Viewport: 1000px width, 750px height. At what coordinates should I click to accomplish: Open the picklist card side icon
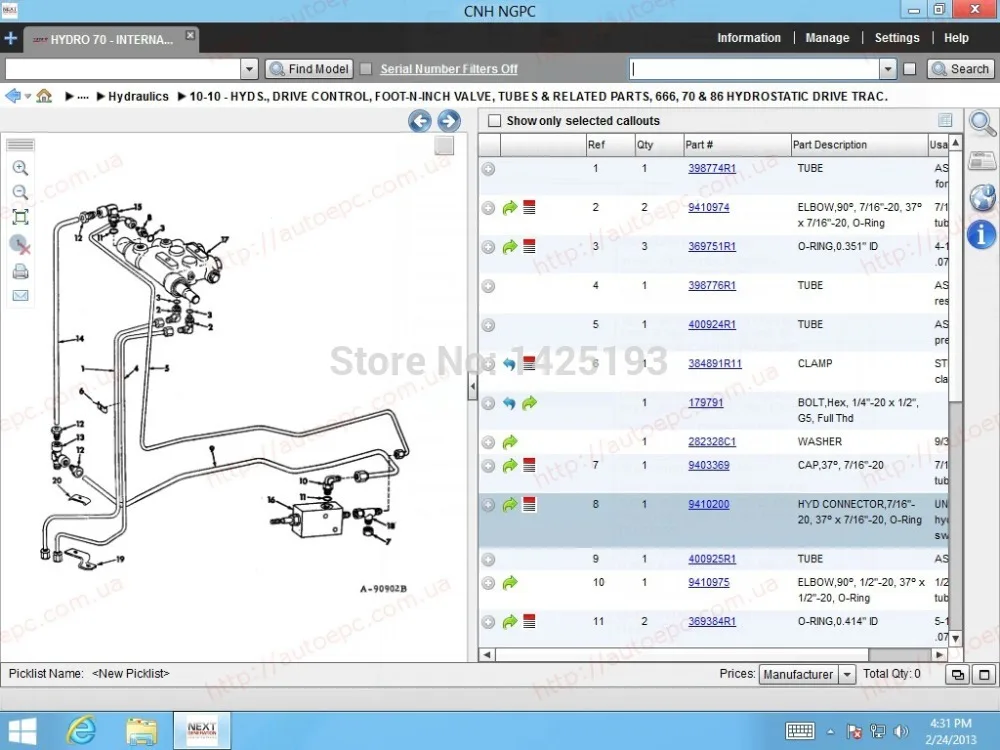point(982,161)
